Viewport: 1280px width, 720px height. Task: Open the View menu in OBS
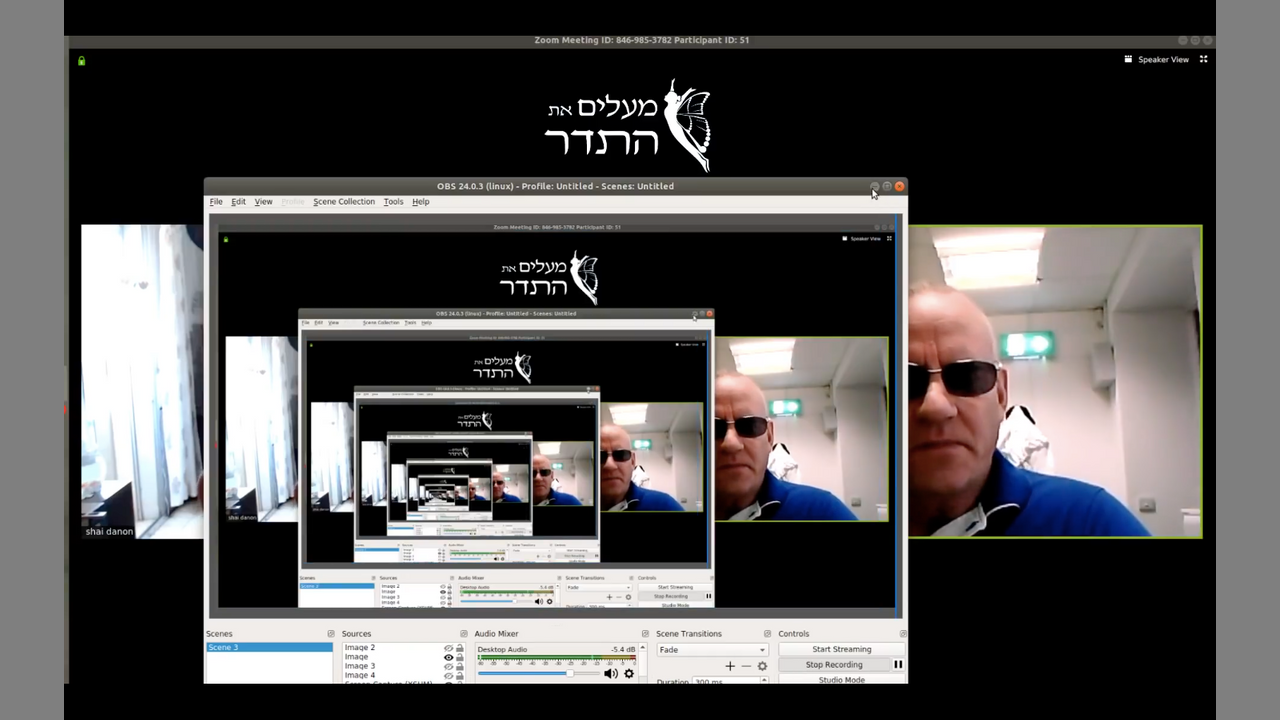coord(263,202)
